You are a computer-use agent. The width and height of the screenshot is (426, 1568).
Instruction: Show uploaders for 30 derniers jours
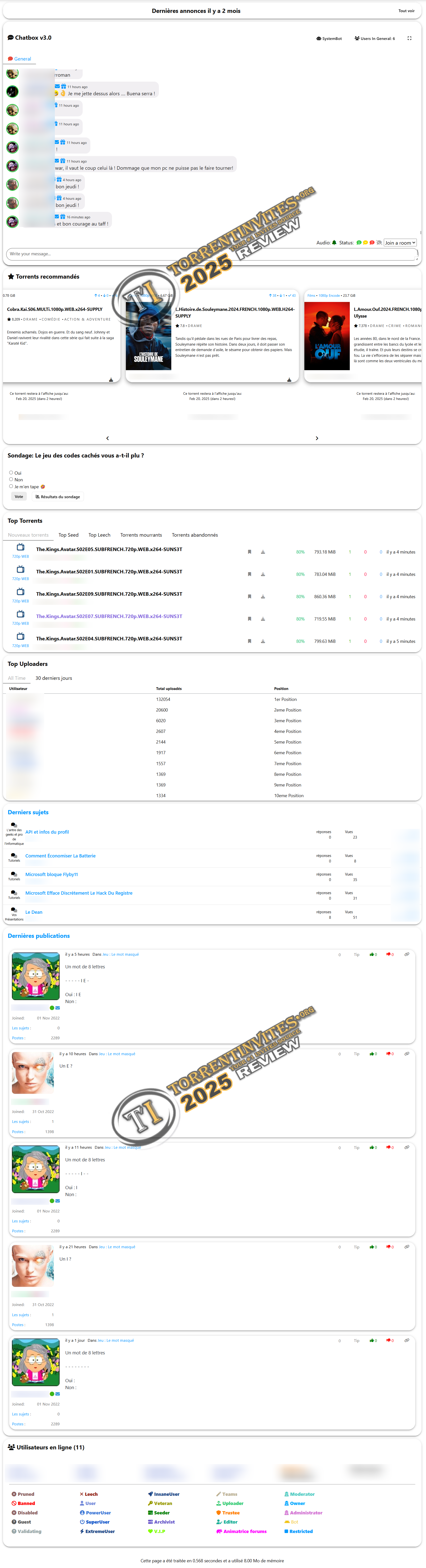point(54,678)
